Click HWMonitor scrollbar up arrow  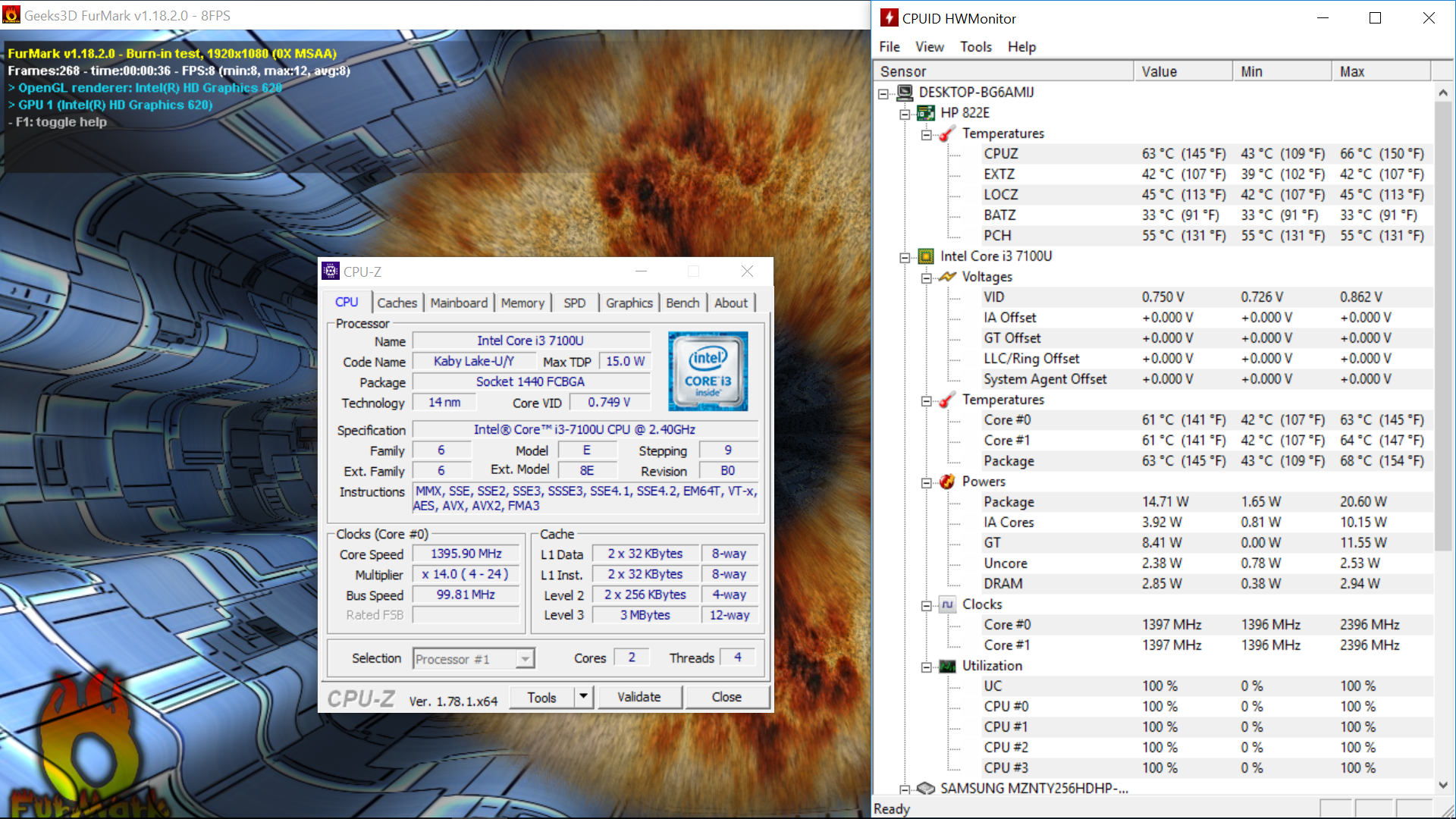coord(1442,93)
